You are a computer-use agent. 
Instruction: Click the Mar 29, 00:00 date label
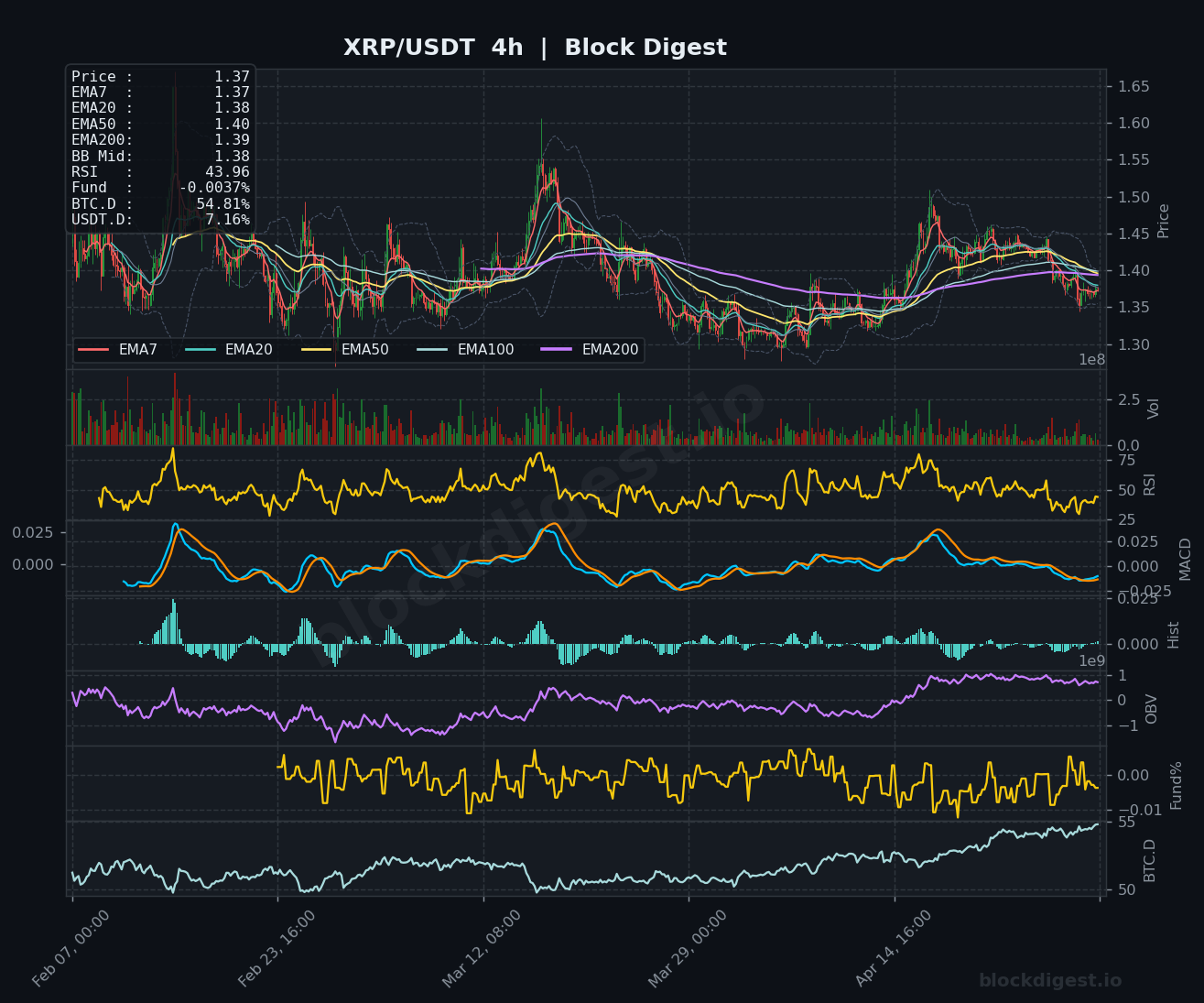pyautogui.click(x=688, y=948)
